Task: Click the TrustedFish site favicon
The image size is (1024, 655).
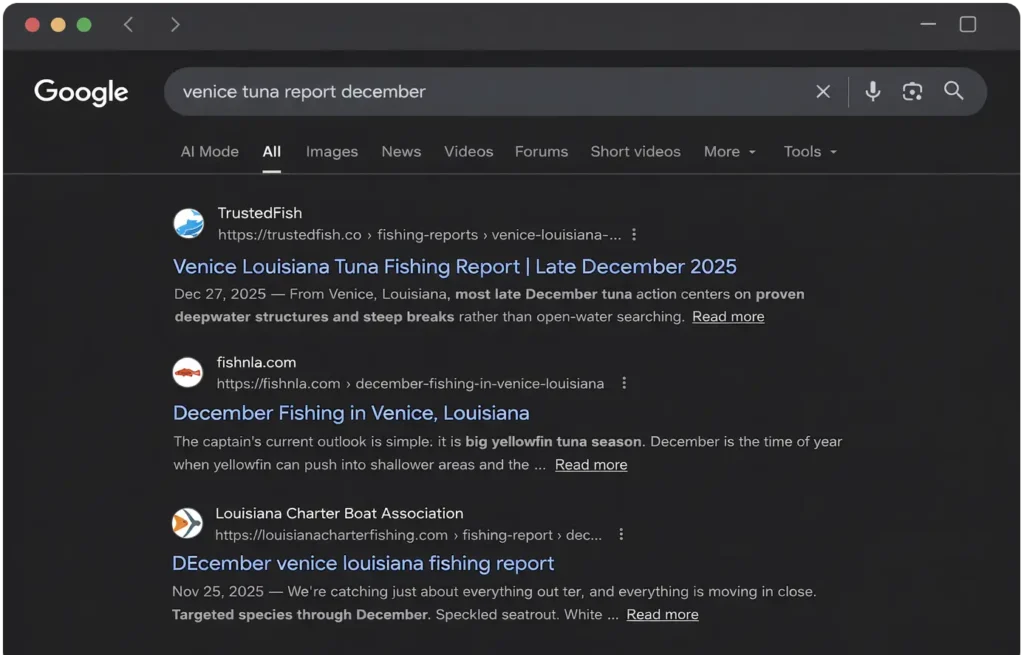Action: pos(188,223)
